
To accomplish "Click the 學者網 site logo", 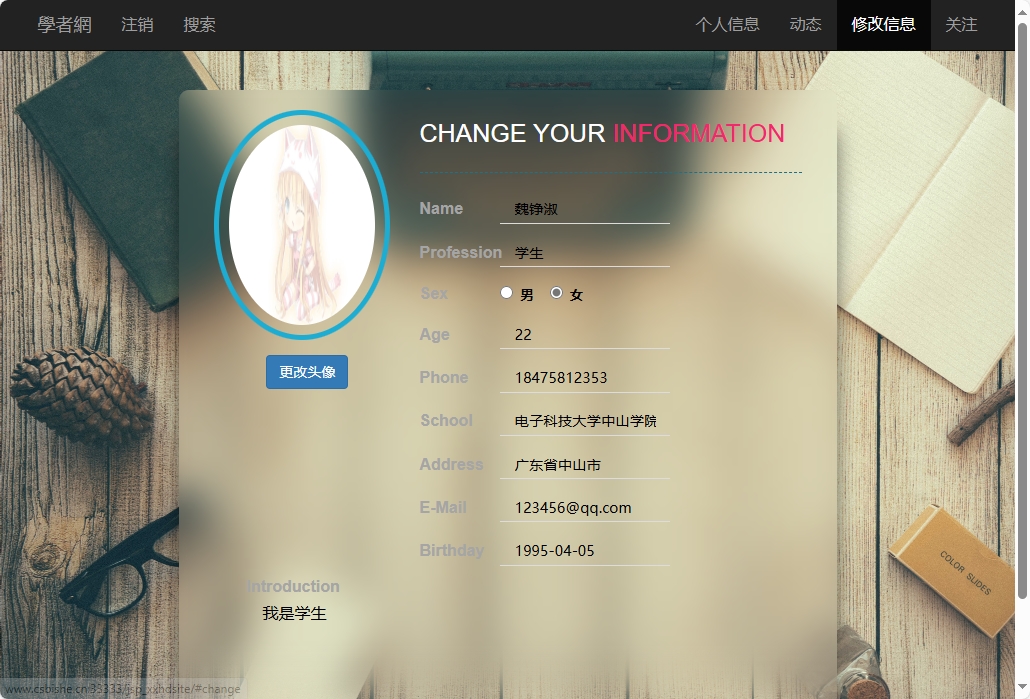I will pos(64,25).
